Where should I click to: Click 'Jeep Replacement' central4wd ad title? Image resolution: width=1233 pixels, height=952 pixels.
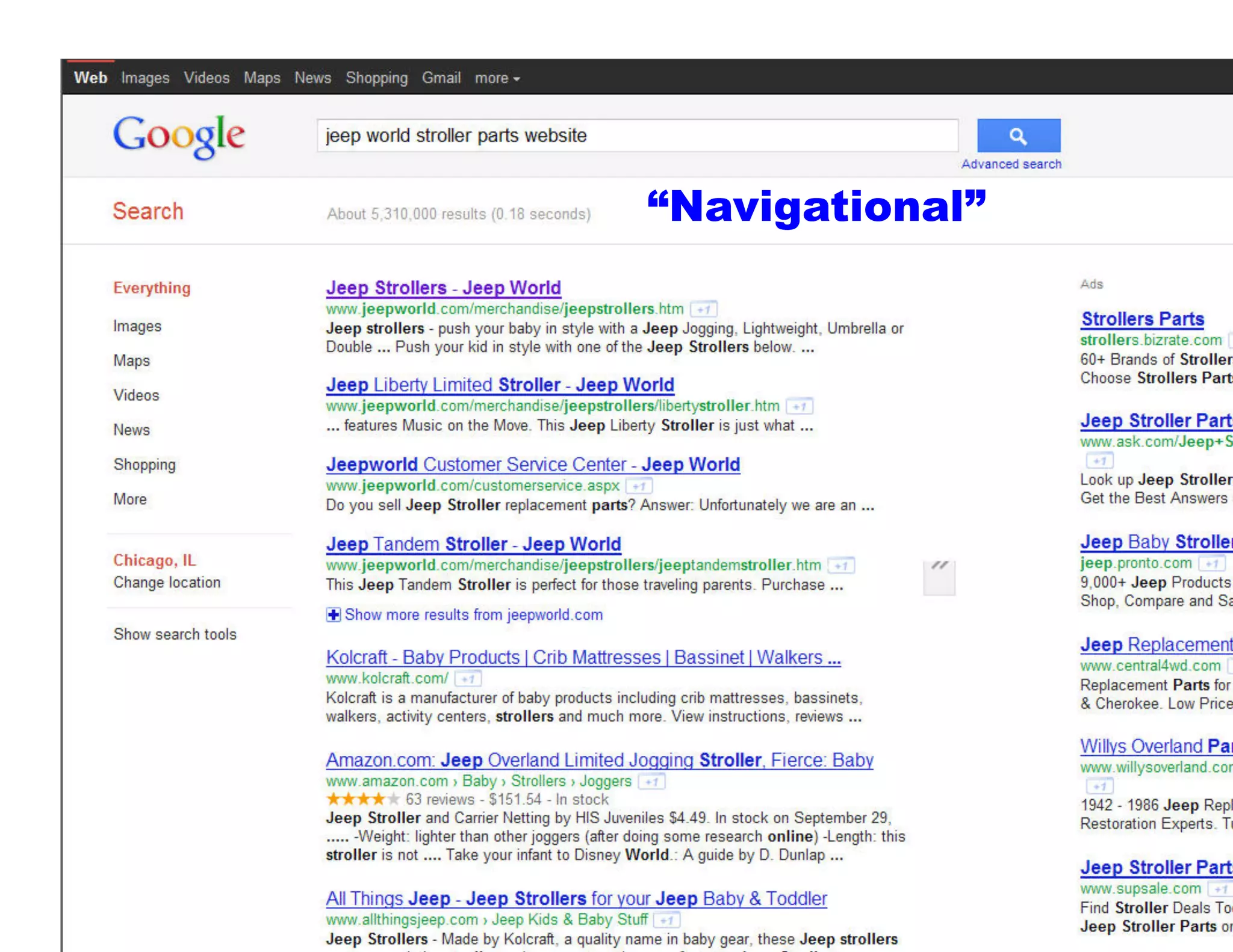coord(1157,645)
